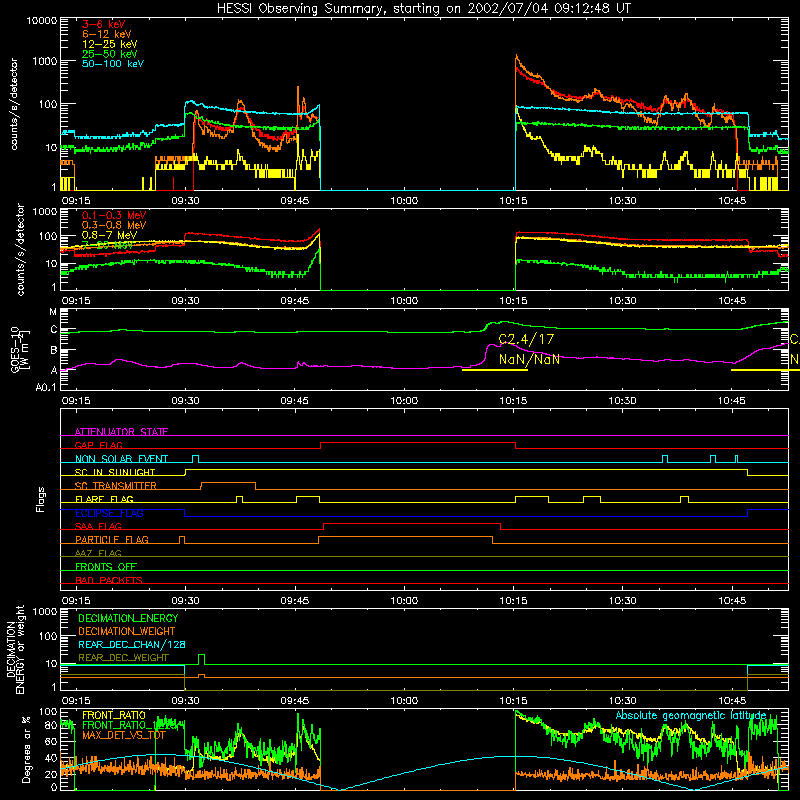Click the SC_TRANSMITTER flag label
This screenshot has width=800, height=800.
[x=115, y=486]
